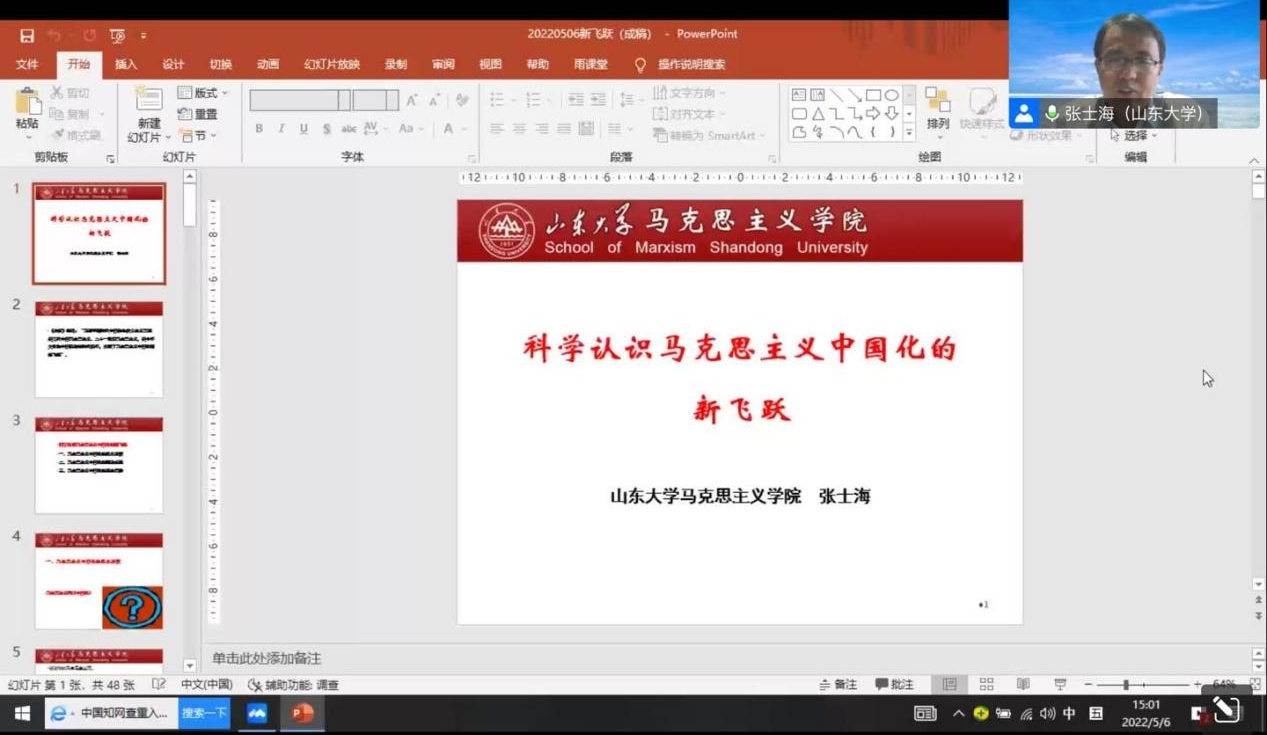Expand the shapes gallery More arrow
The width and height of the screenshot is (1267, 735).
[909, 132]
